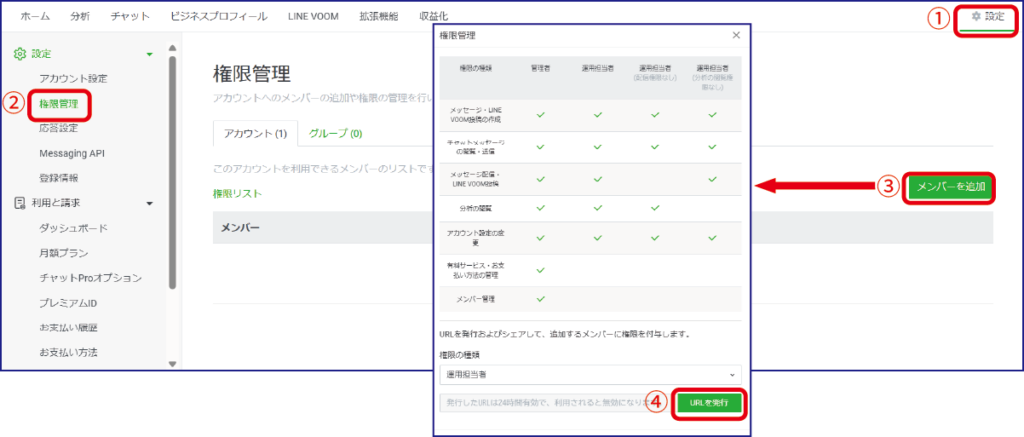Click the 権限管理 page heading
Image resolution: width=1024 pixels, height=437 pixels.
(251, 74)
